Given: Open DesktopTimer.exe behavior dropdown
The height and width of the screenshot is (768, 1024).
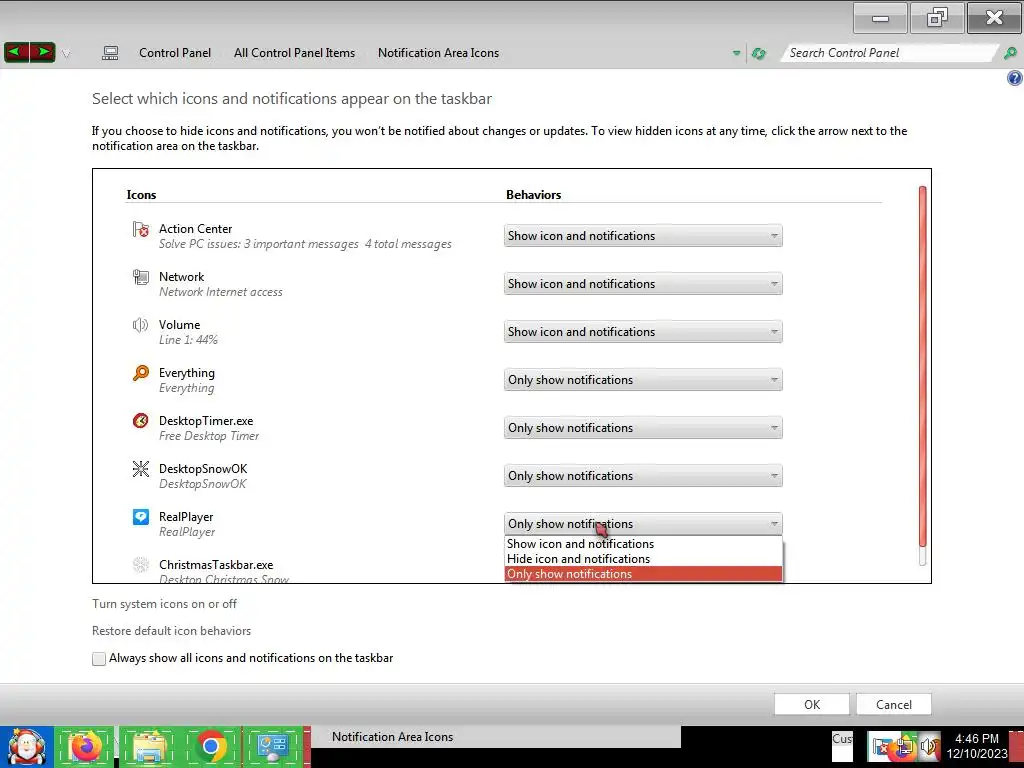Looking at the screenshot, I should point(643,428).
